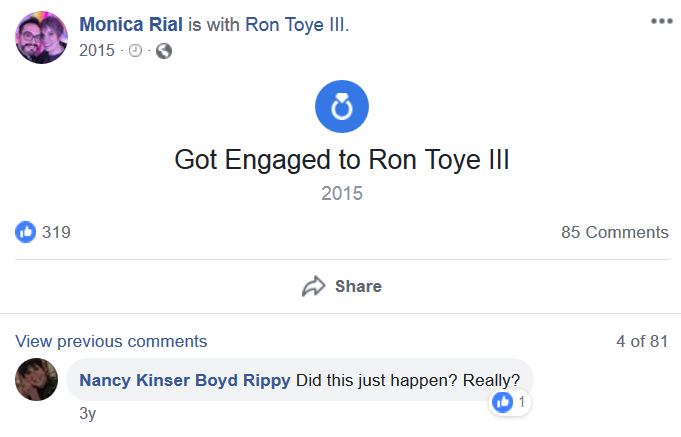Open Monica Rial's profile link
This screenshot has width=681, height=437.
[131, 24]
